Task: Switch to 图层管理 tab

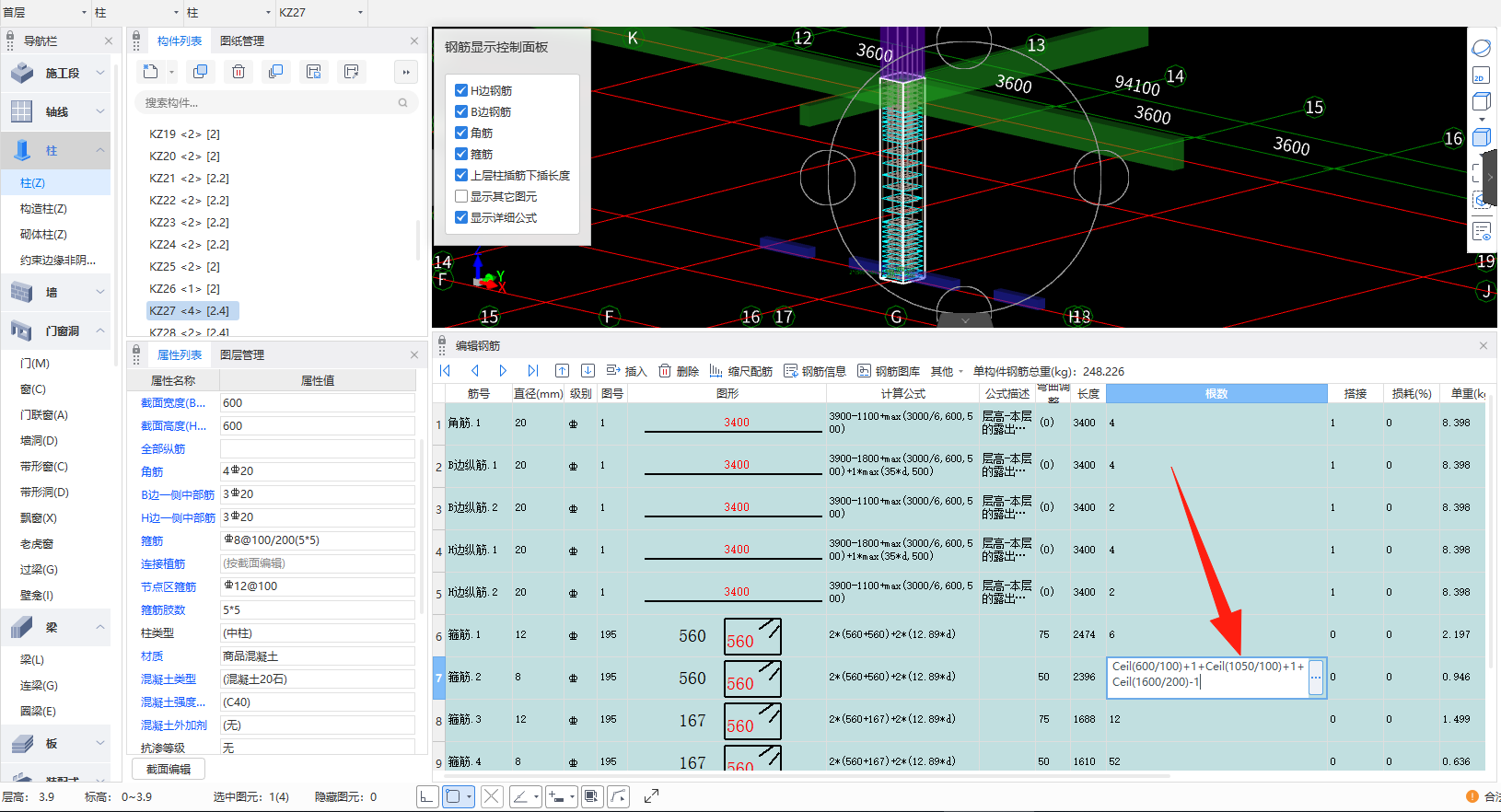Action: (x=242, y=354)
